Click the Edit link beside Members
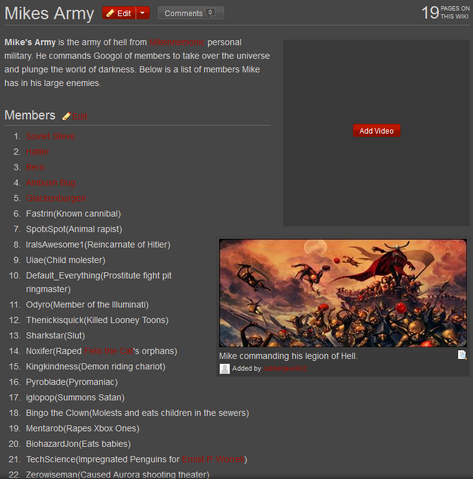The image size is (473, 479). click(80, 116)
